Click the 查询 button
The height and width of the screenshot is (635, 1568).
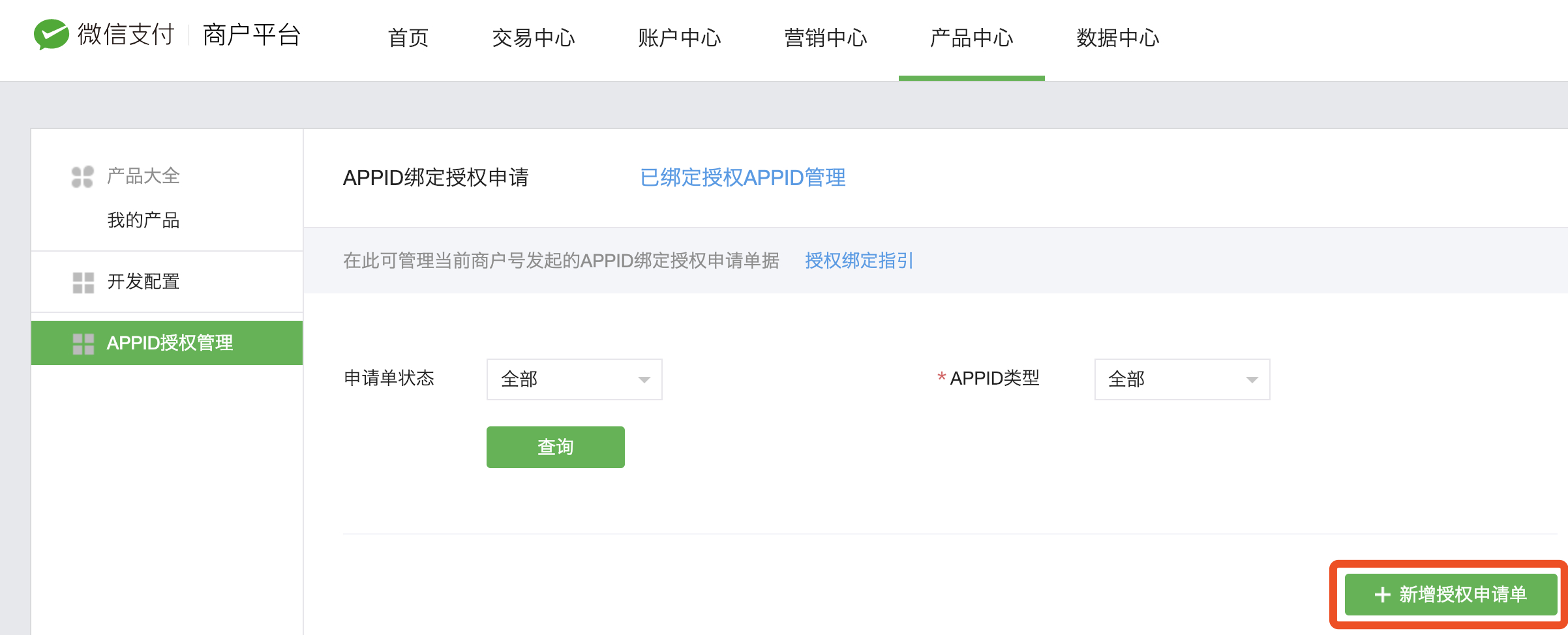pos(554,447)
